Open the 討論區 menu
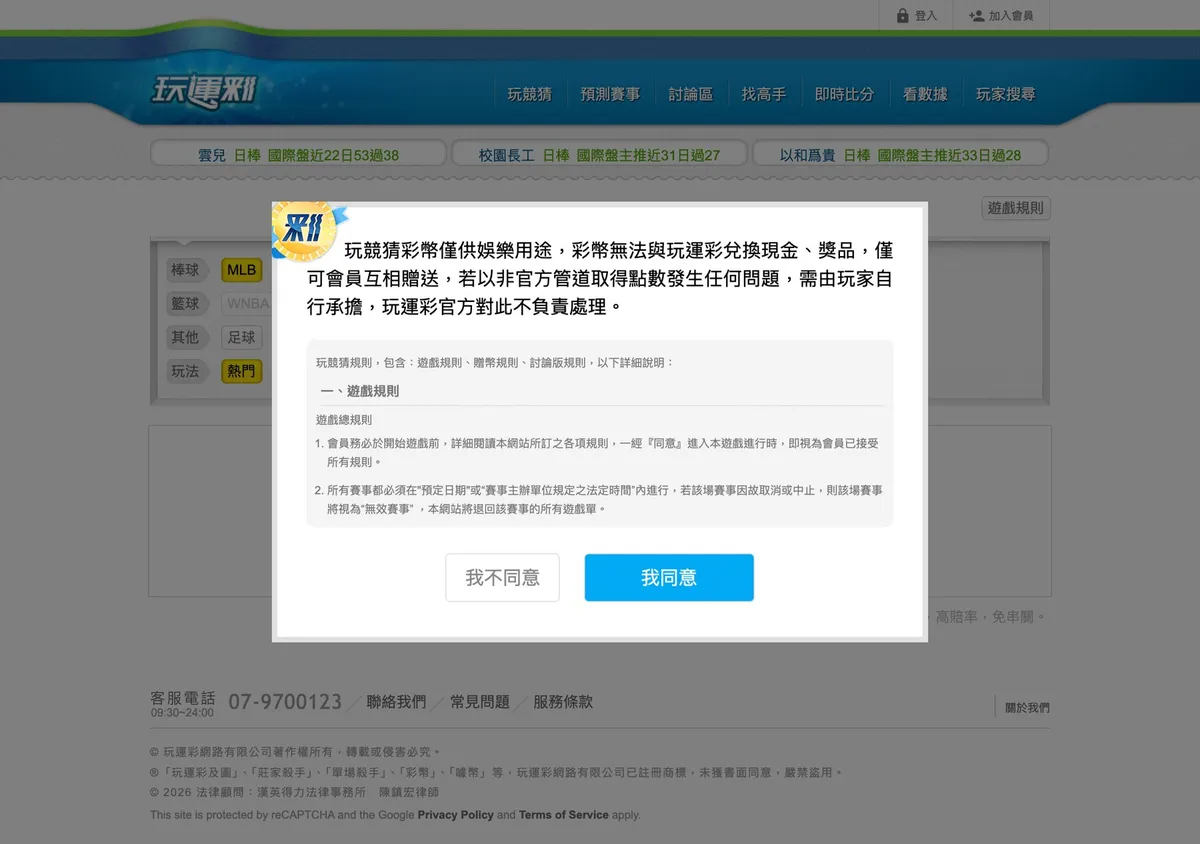This screenshot has height=844, width=1200. point(691,94)
